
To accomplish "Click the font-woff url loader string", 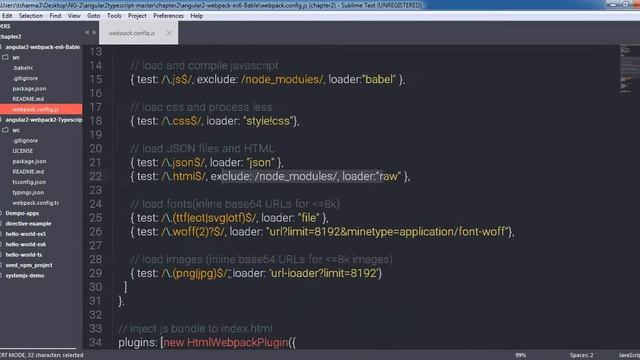I will pyautogui.click(x=387, y=232).
